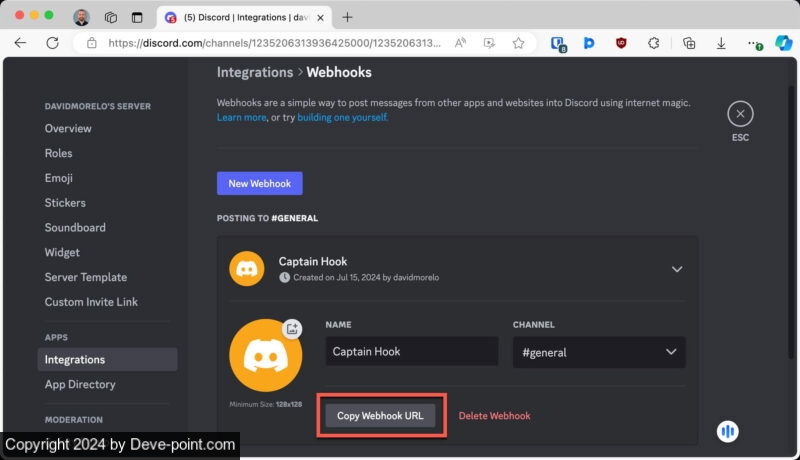Refresh the page with the reload icon
The height and width of the screenshot is (460, 800).
[52, 43]
